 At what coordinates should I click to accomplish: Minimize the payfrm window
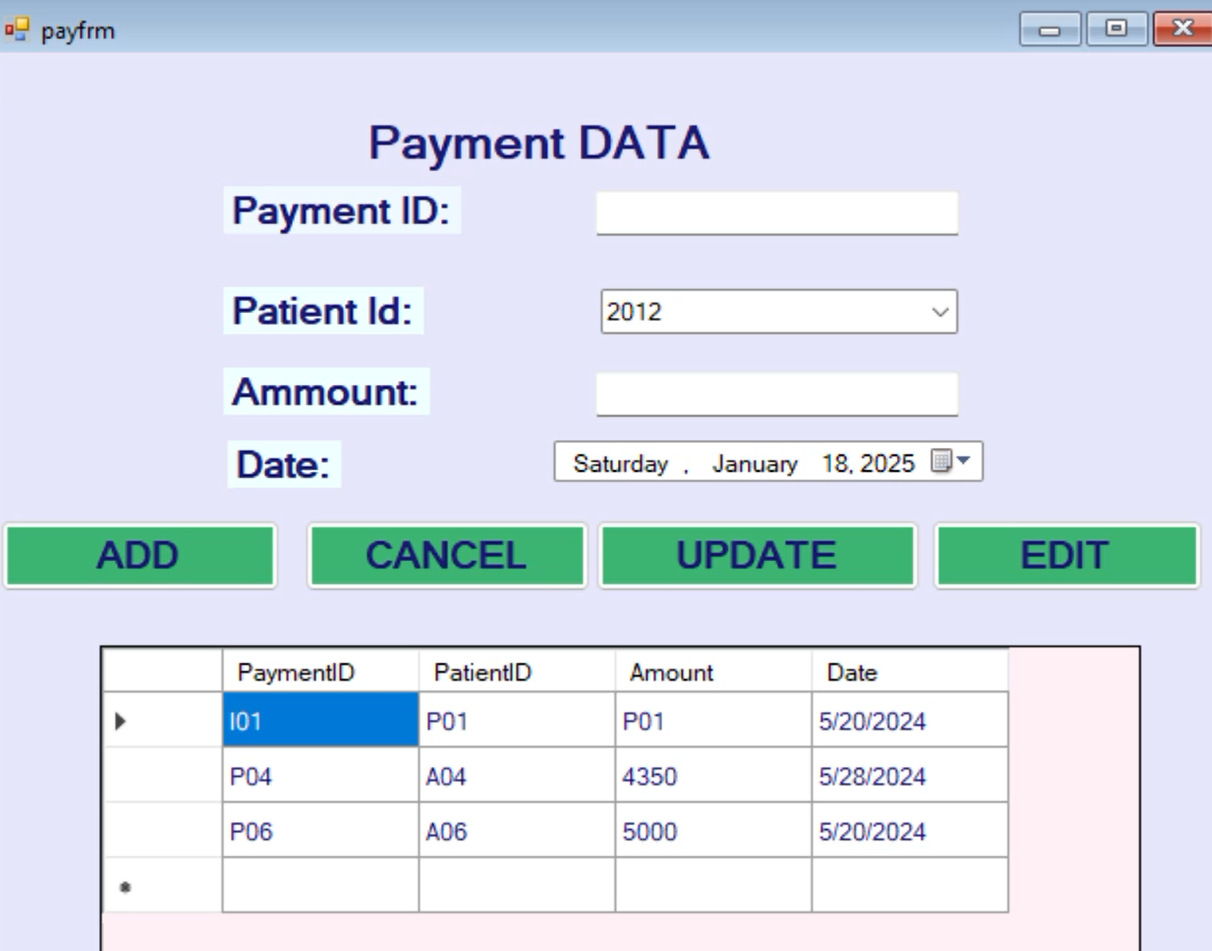coord(1050,29)
